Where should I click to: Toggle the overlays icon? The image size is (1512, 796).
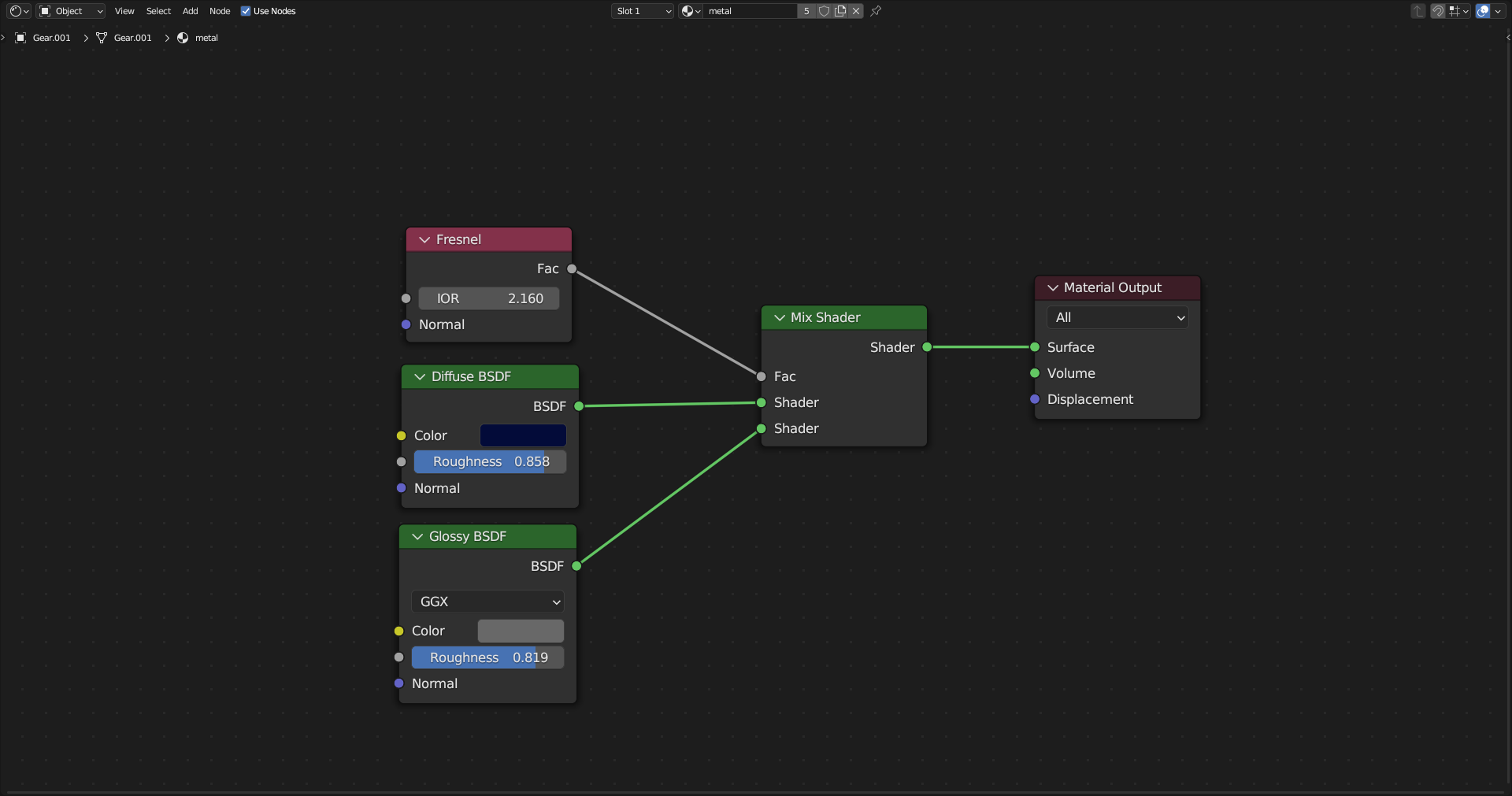pyautogui.click(x=1483, y=11)
